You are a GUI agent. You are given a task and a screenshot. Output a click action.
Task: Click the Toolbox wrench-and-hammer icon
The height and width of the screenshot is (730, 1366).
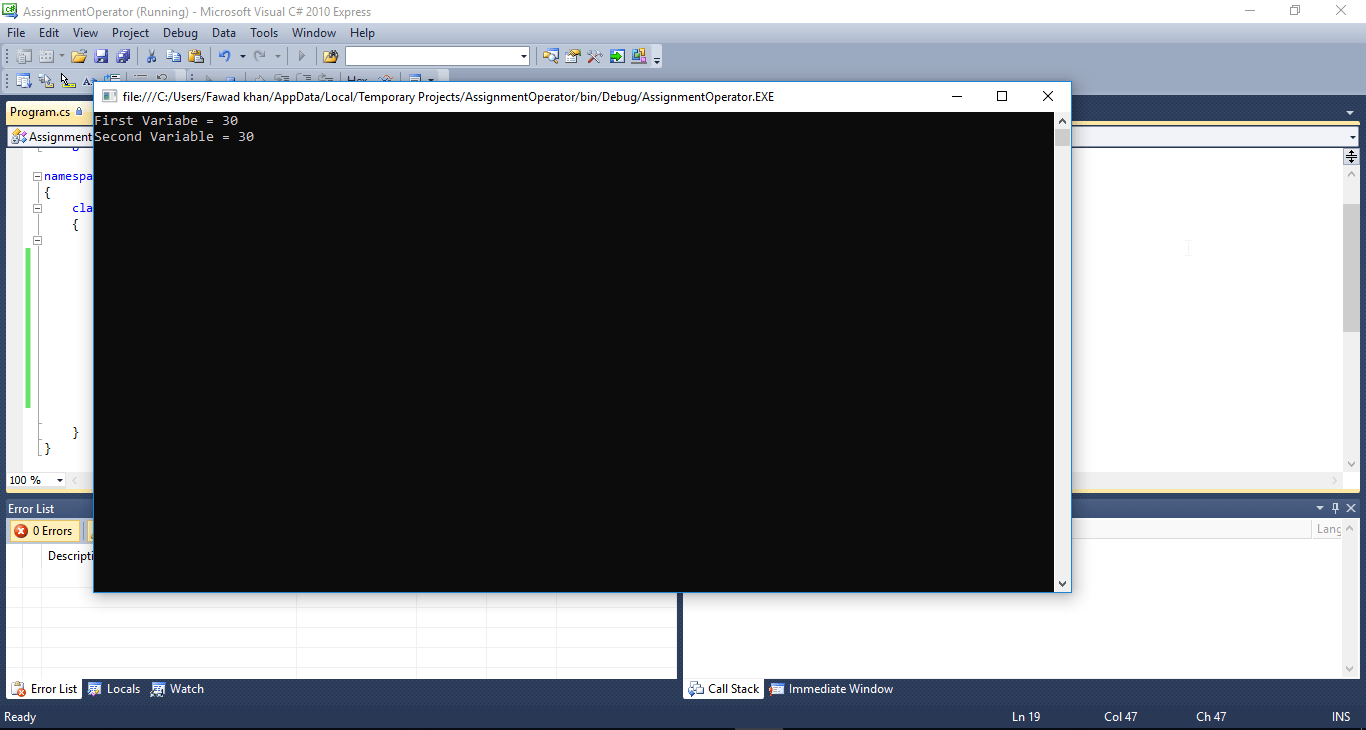[595, 56]
